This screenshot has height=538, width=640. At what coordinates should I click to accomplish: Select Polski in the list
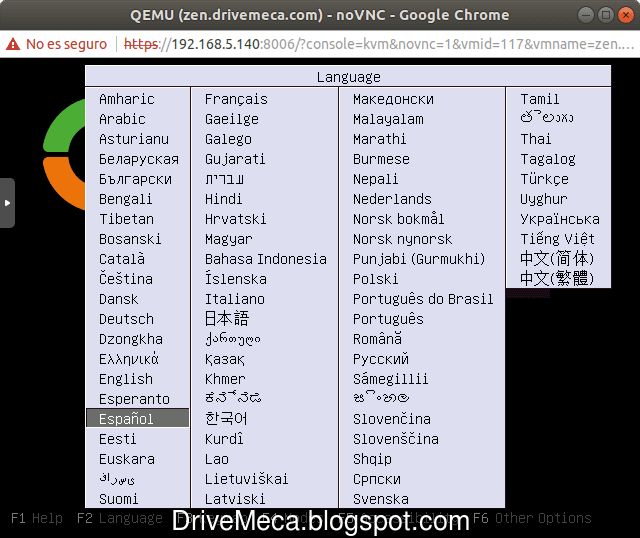(376, 279)
